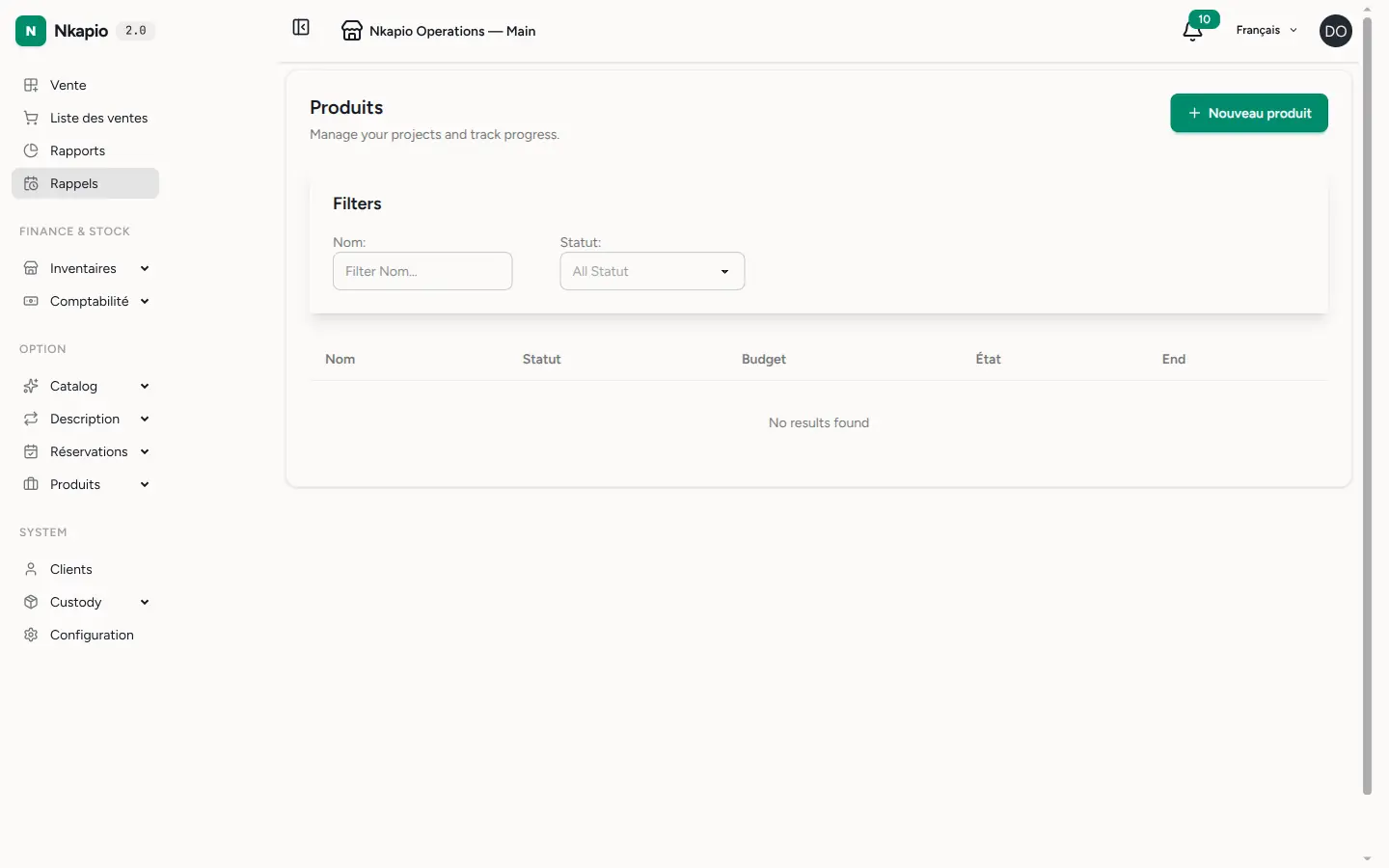Image resolution: width=1389 pixels, height=868 pixels.
Task: Sort by the End column header
Action: tap(1173, 359)
